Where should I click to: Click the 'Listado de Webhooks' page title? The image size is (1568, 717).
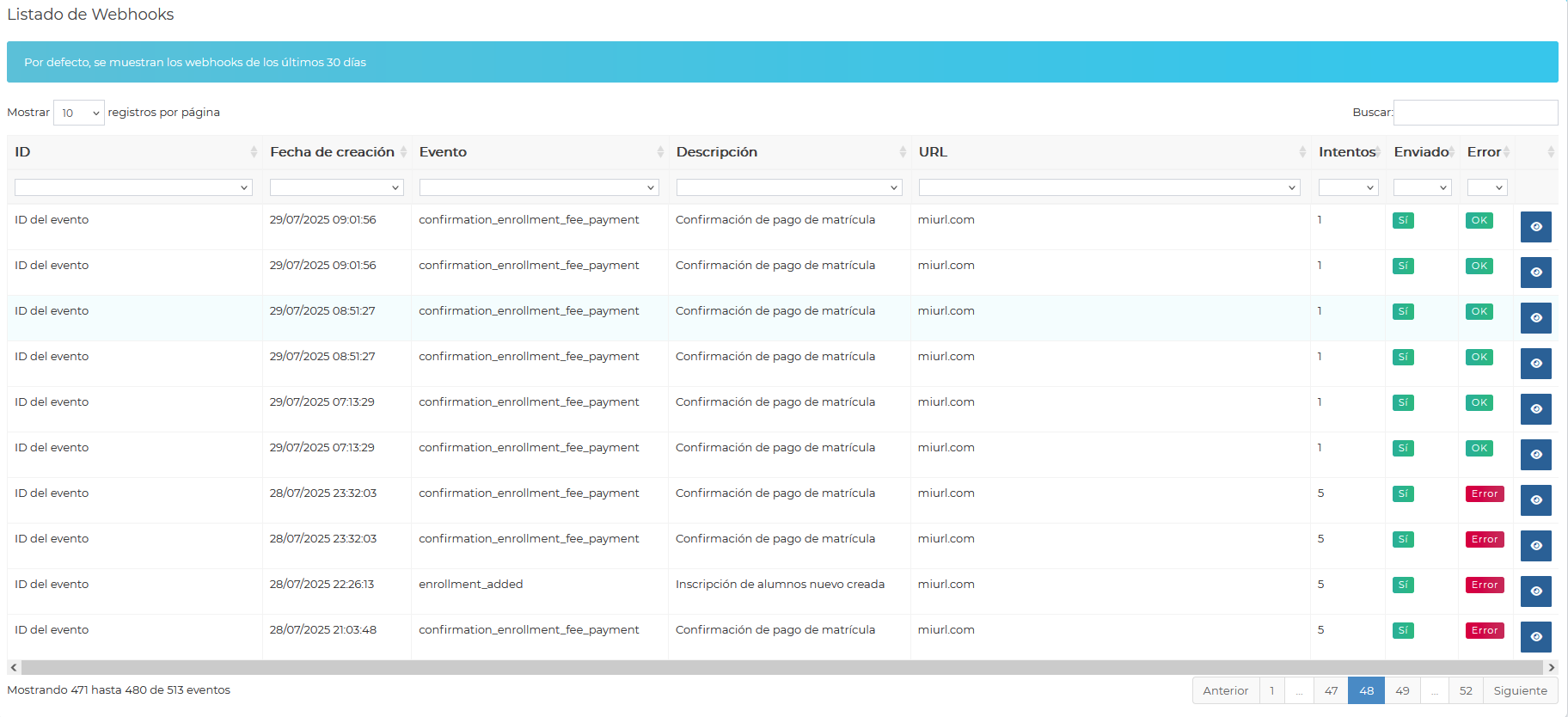pos(90,15)
